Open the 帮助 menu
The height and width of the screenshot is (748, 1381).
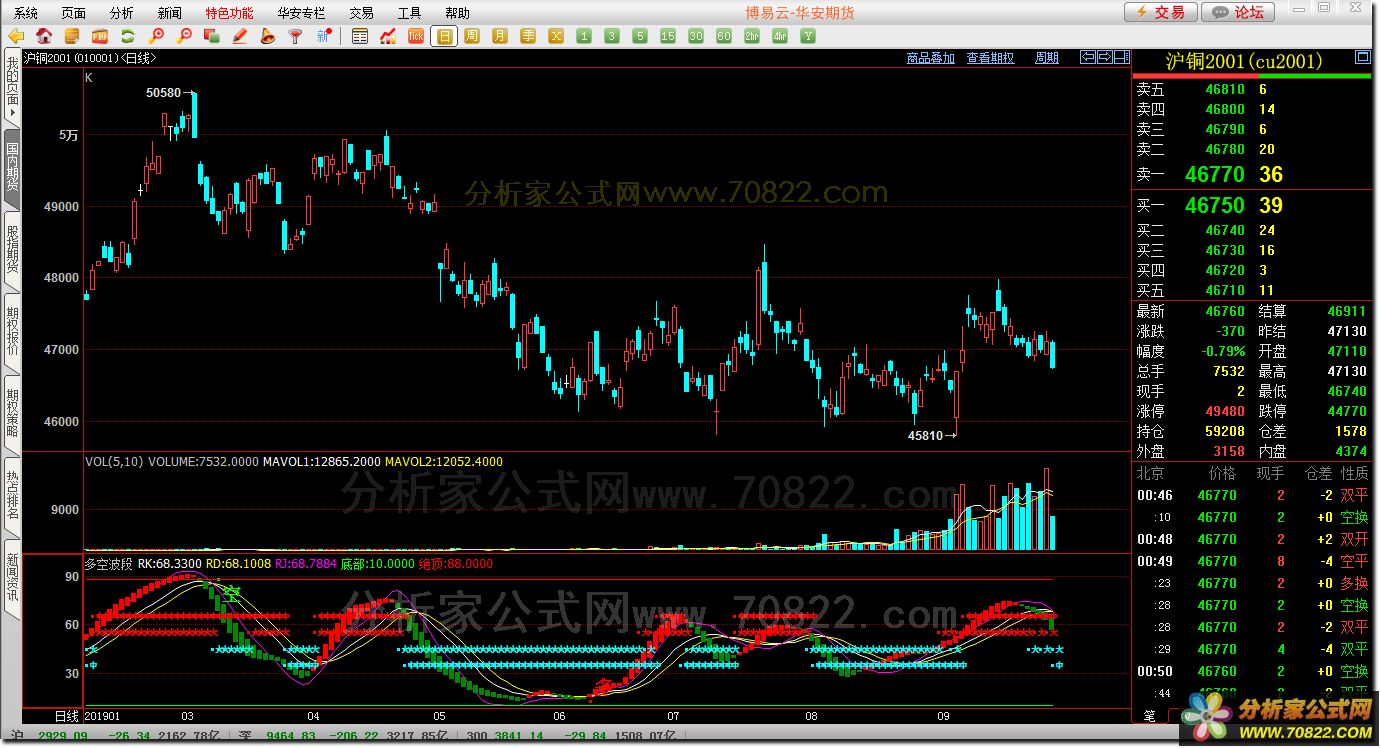tap(457, 13)
